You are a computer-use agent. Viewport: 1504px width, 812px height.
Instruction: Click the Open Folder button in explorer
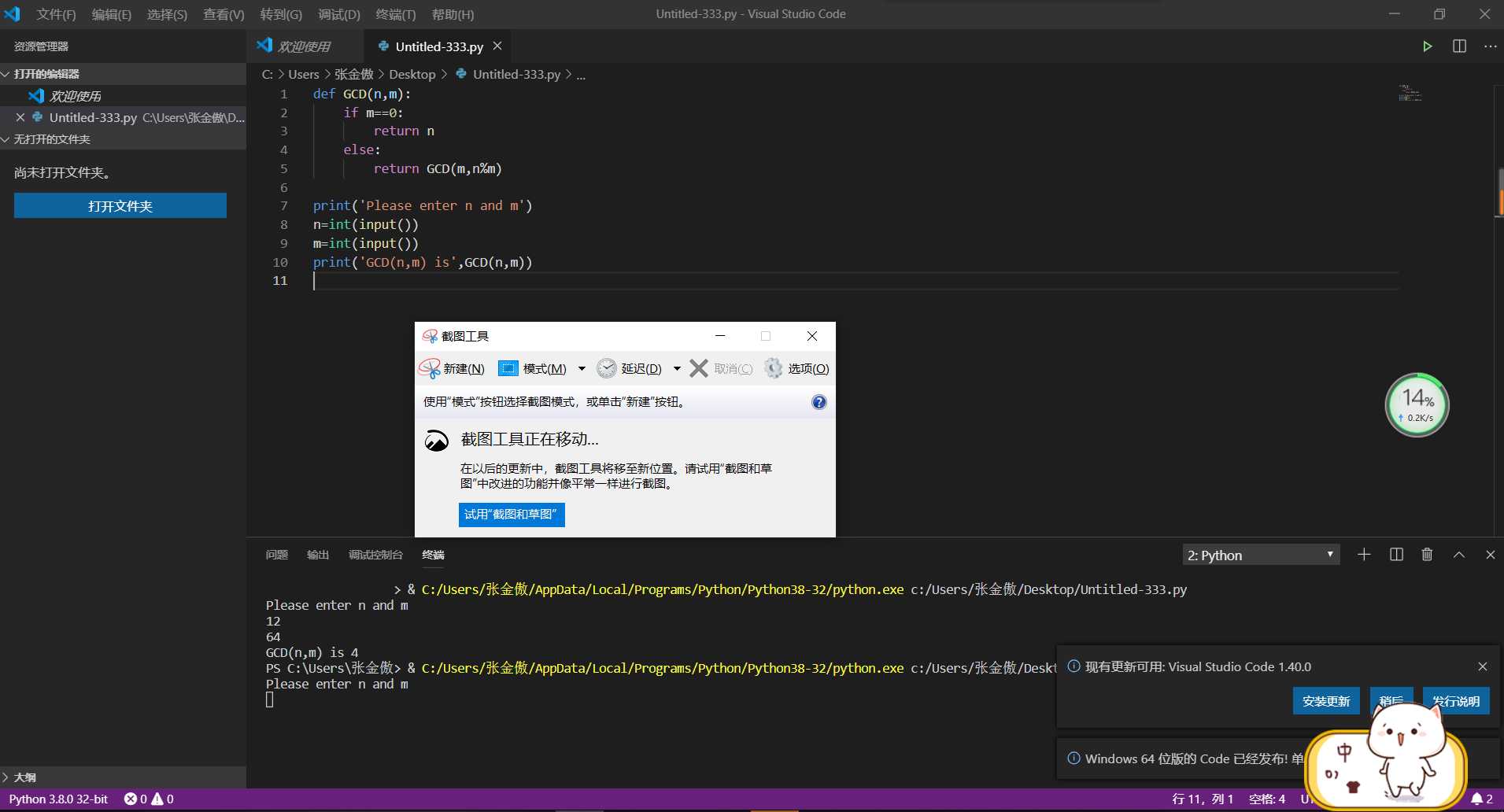point(120,206)
